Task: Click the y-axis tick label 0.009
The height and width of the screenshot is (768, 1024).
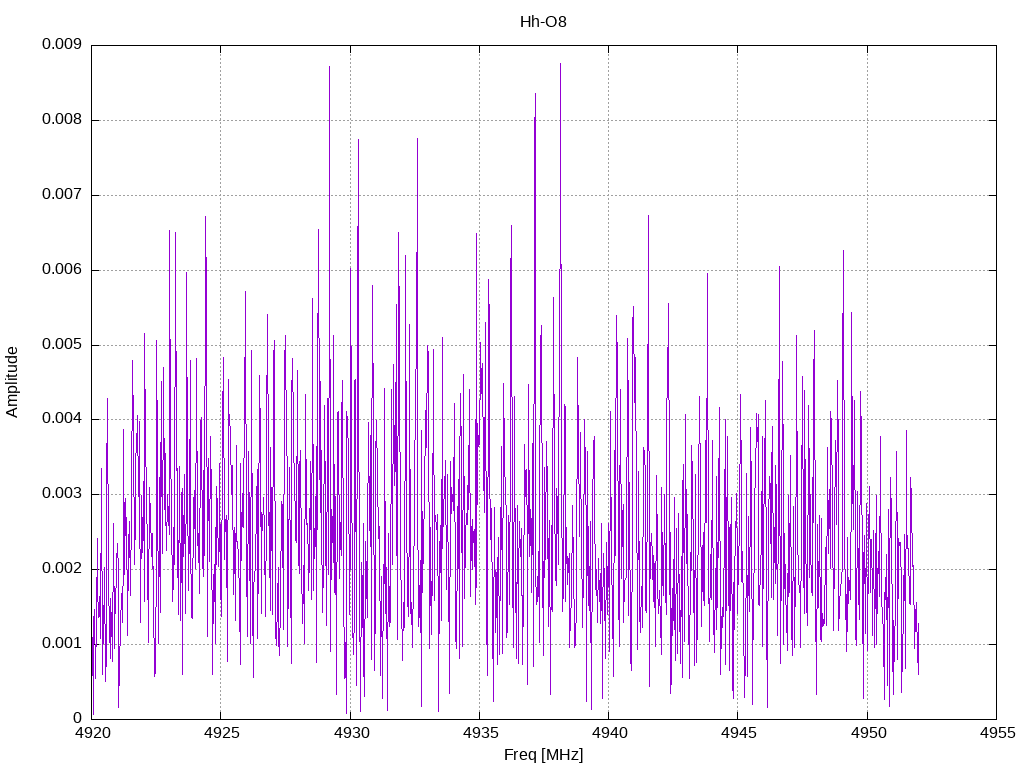Action: (62, 44)
